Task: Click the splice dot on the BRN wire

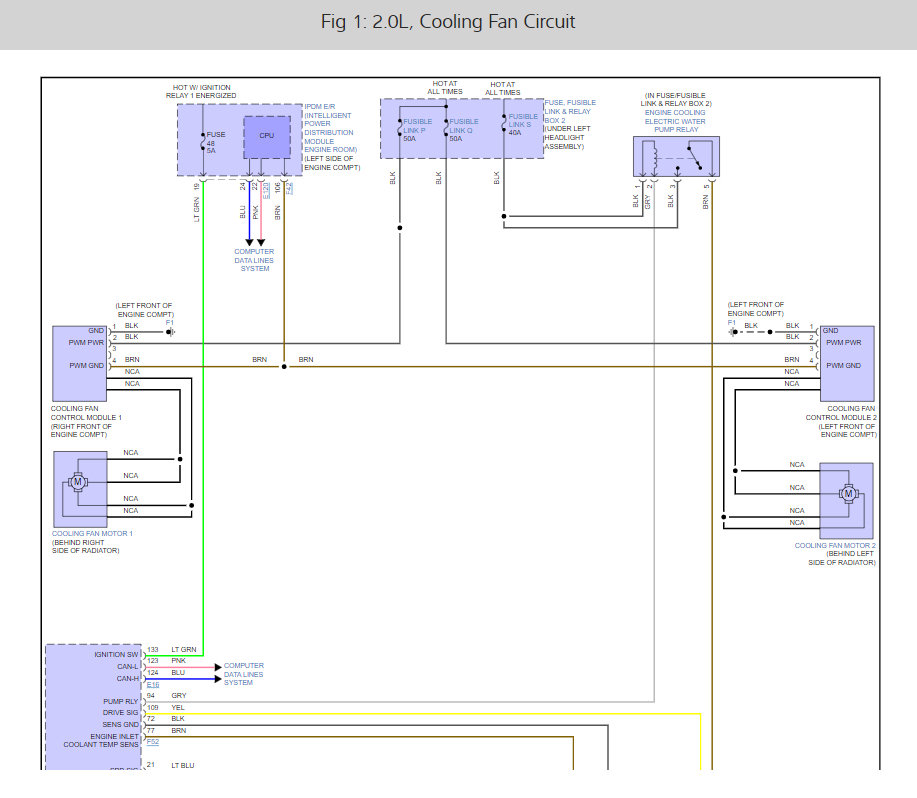Action: tap(284, 367)
